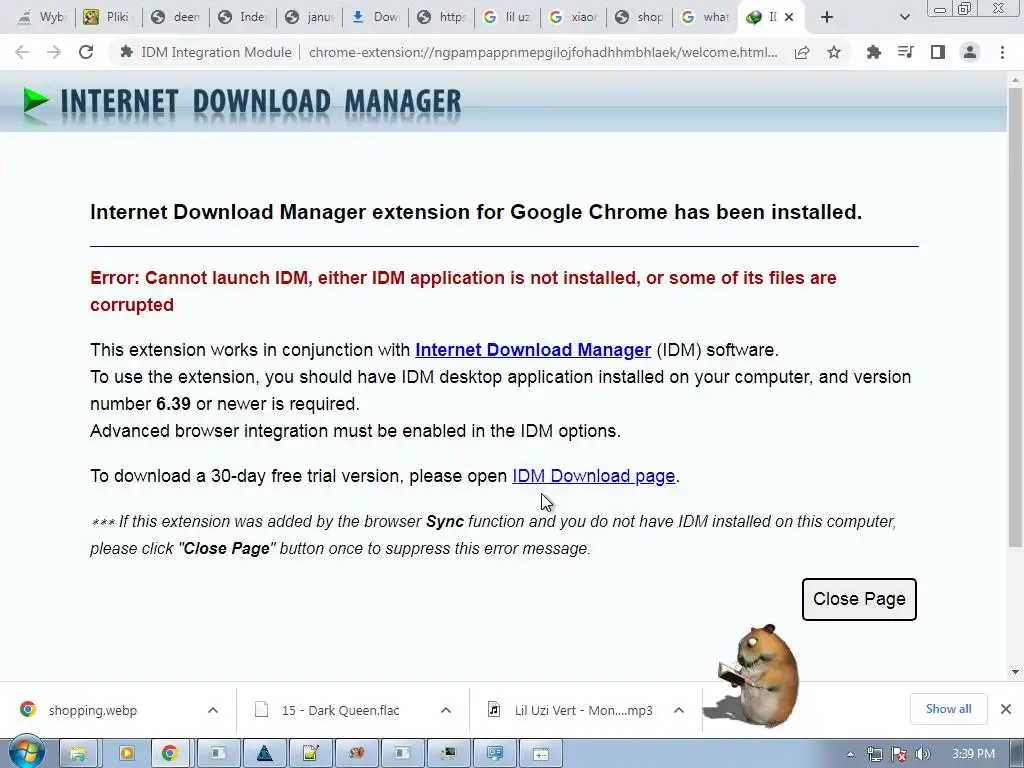Expand the tab search dropdown arrow
1024x768 pixels.
[x=904, y=18]
